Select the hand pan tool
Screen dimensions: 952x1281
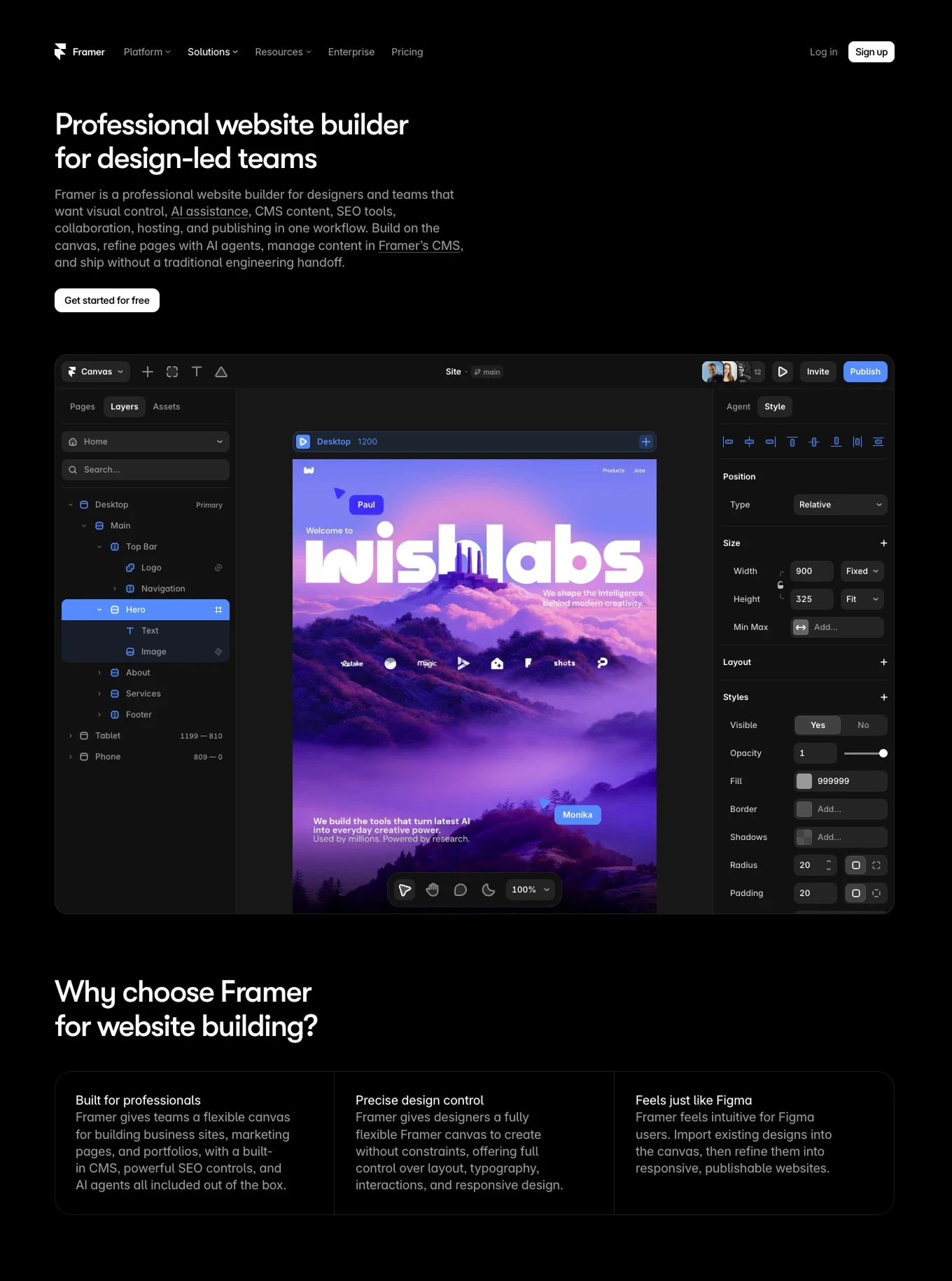(x=433, y=890)
